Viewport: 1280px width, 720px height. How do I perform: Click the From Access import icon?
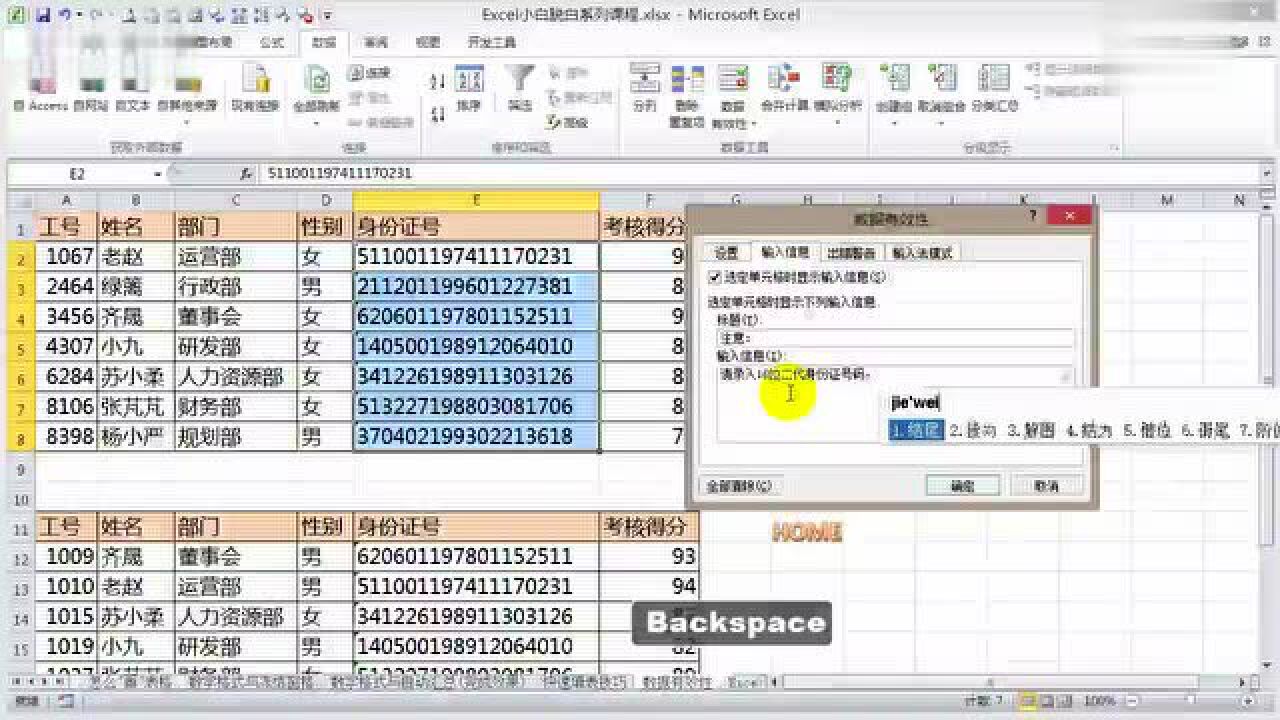click(x=41, y=86)
